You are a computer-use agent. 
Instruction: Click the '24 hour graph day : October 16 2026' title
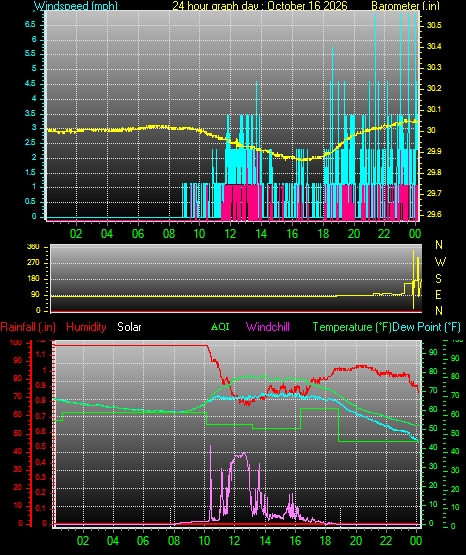[260, 6]
